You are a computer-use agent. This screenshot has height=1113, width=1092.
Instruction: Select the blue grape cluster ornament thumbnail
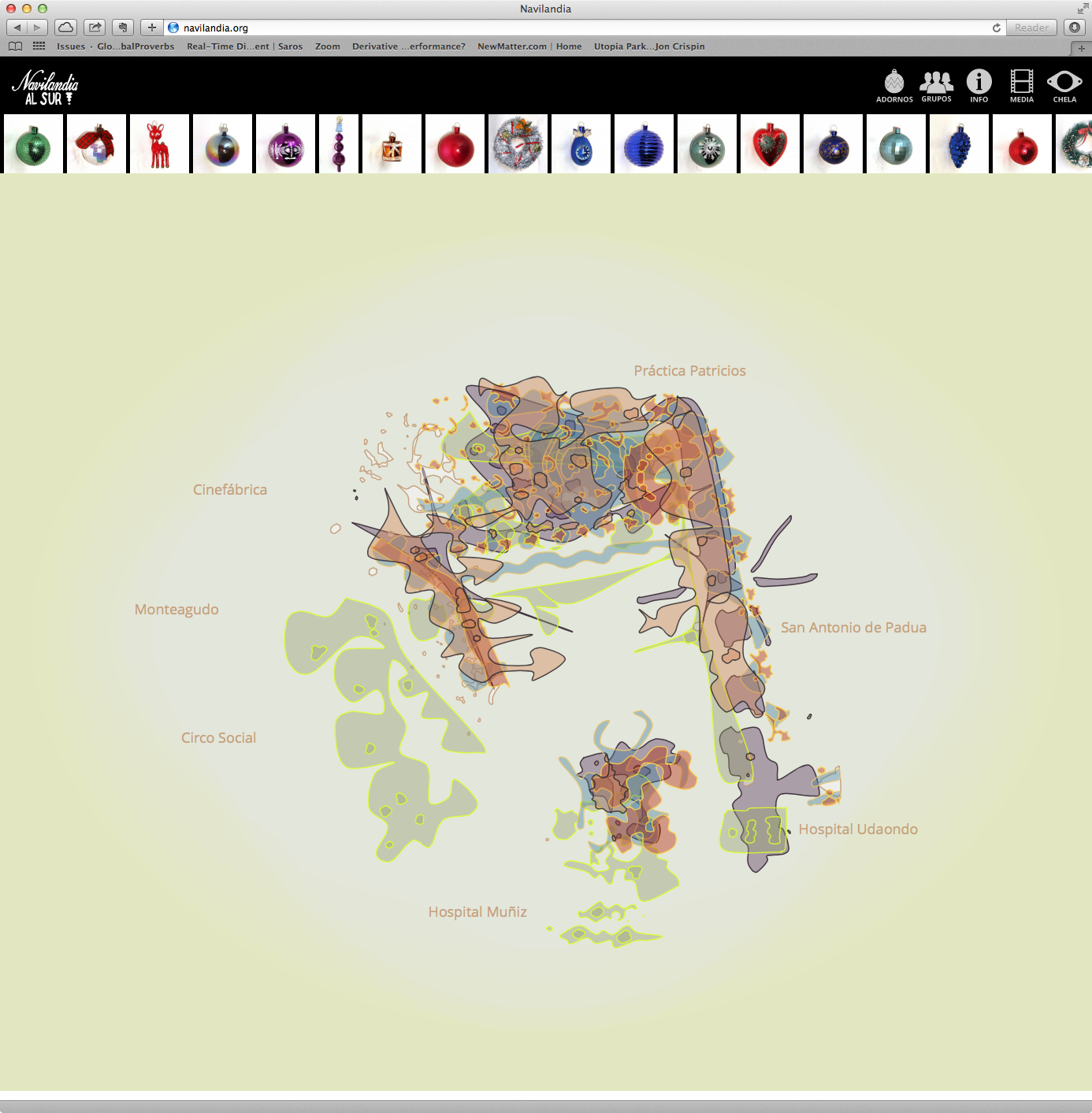[x=959, y=143]
